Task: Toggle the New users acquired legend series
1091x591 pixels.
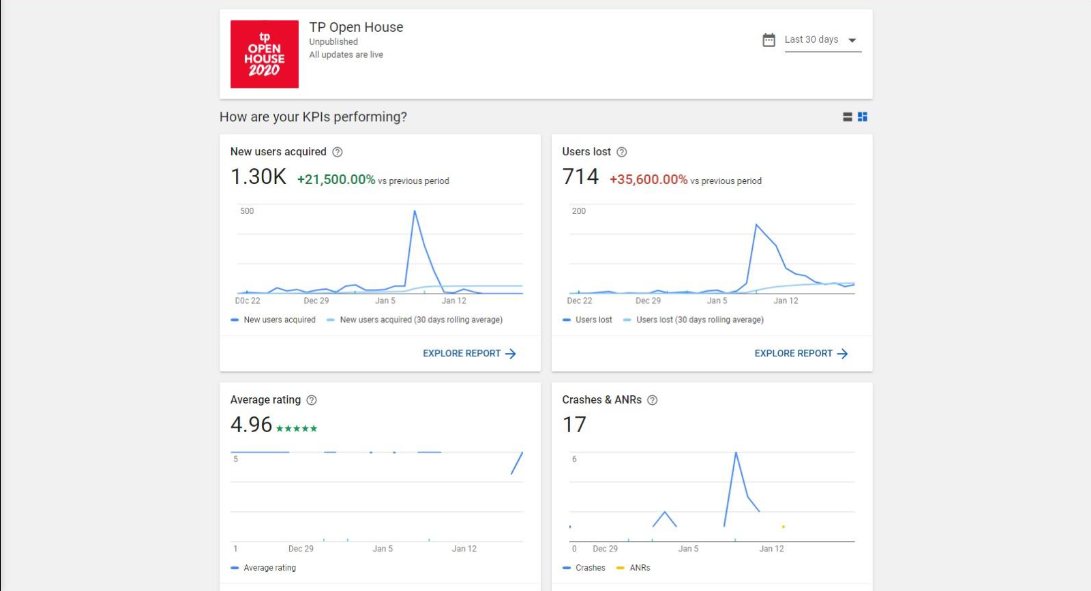Action: tap(273, 320)
